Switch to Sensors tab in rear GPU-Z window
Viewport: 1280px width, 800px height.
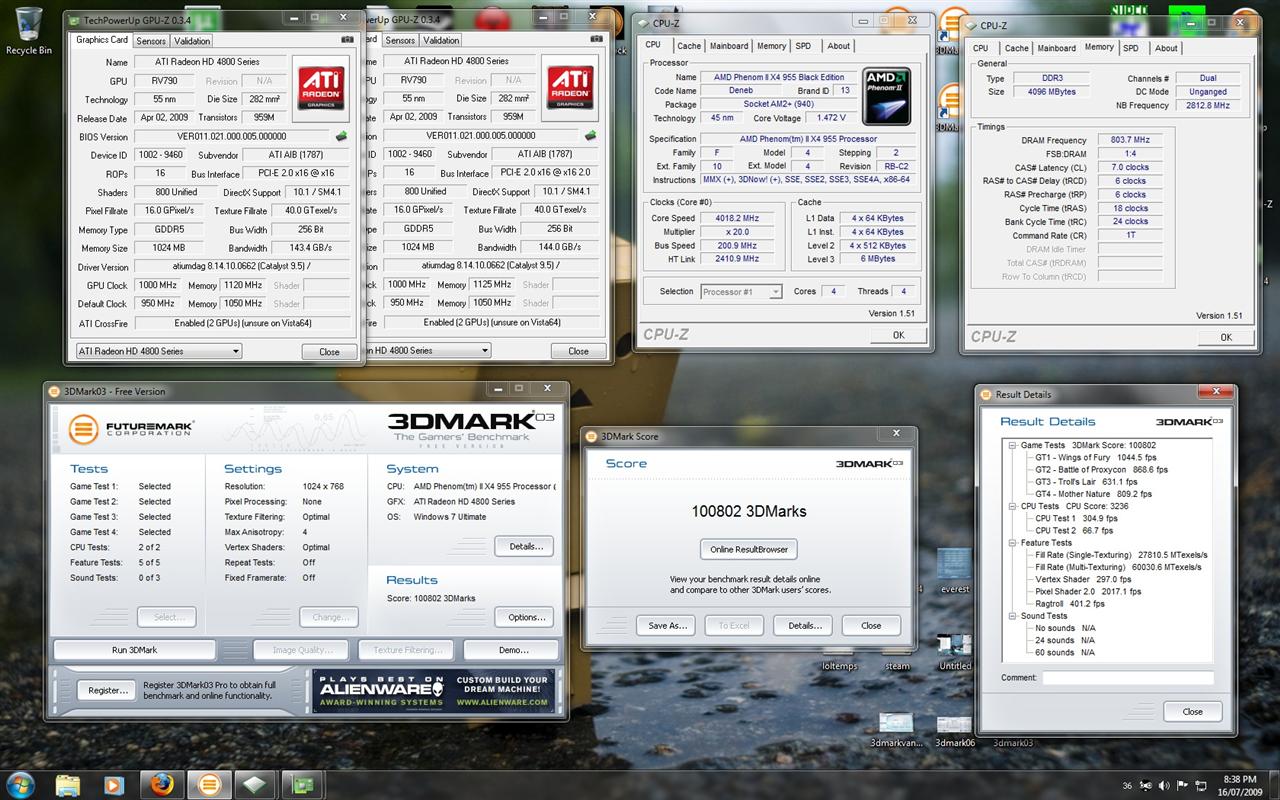(x=400, y=41)
